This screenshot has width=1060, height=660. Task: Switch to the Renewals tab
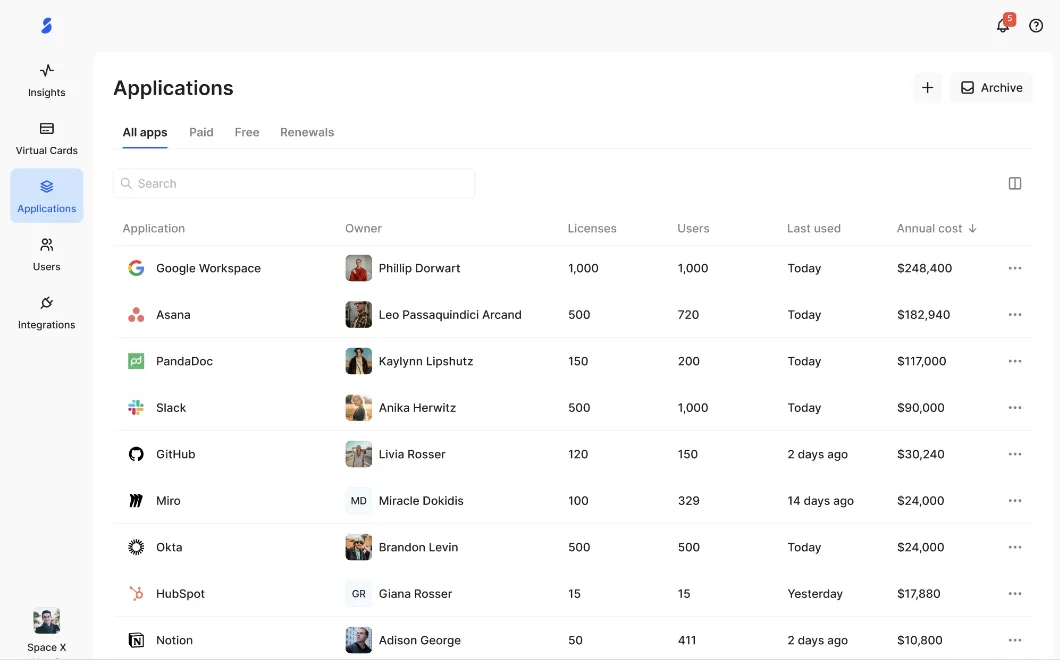(307, 133)
